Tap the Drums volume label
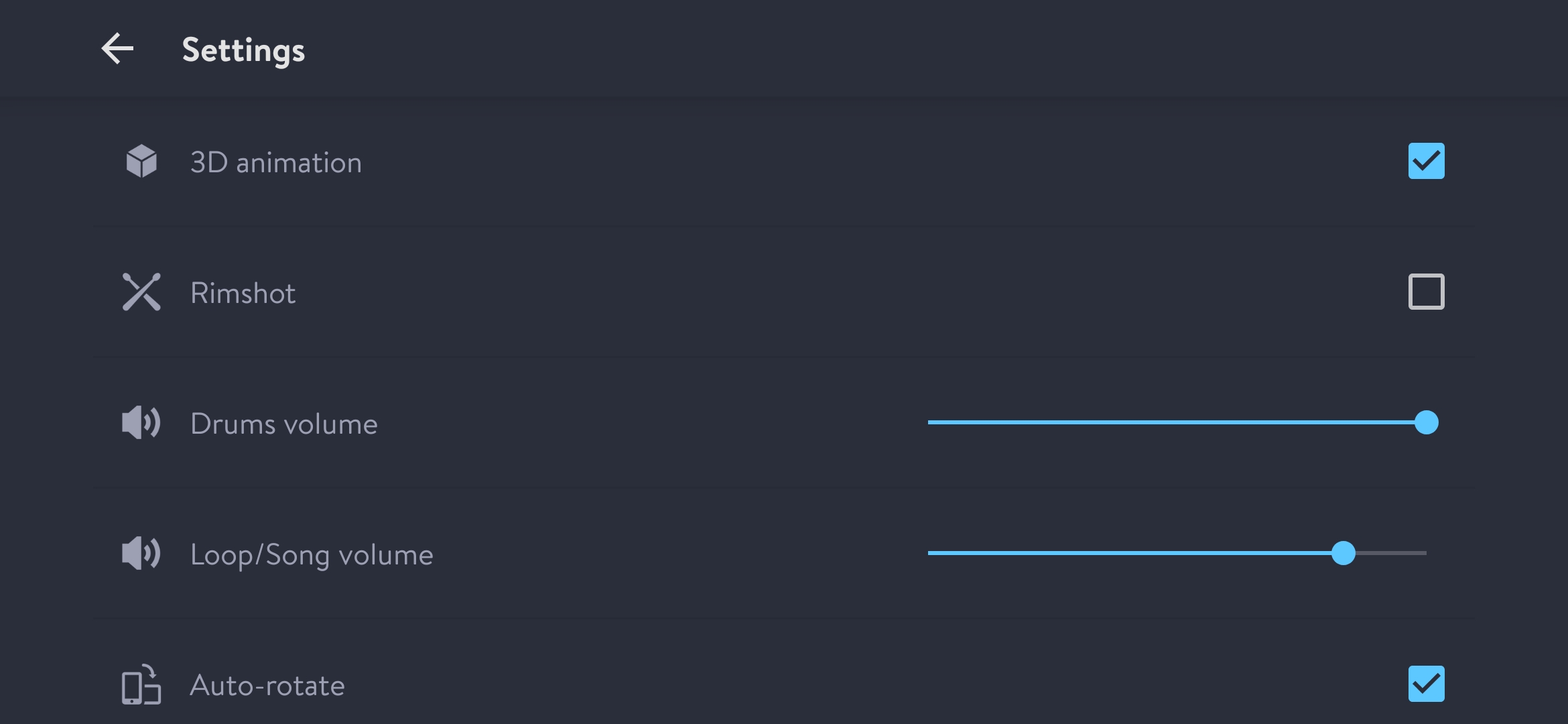The width and height of the screenshot is (1568, 724). pyautogui.click(x=283, y=424)
